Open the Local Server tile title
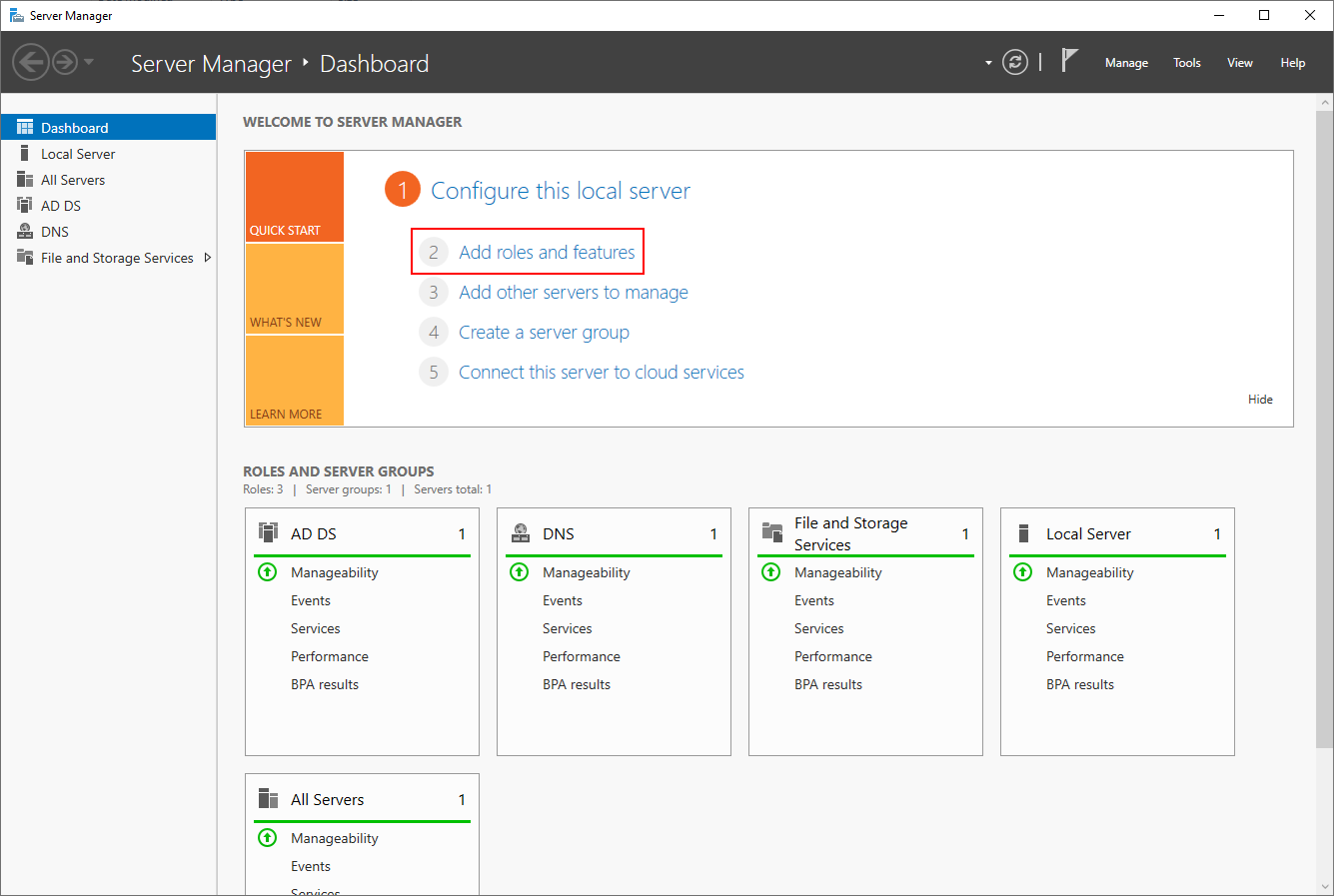 click(x=1088, y=534)
